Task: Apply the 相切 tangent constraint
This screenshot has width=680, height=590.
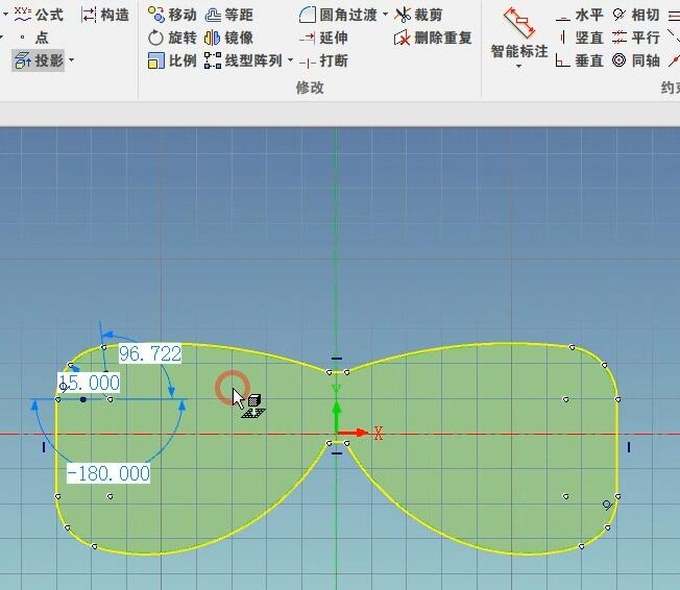Action: 636,15
